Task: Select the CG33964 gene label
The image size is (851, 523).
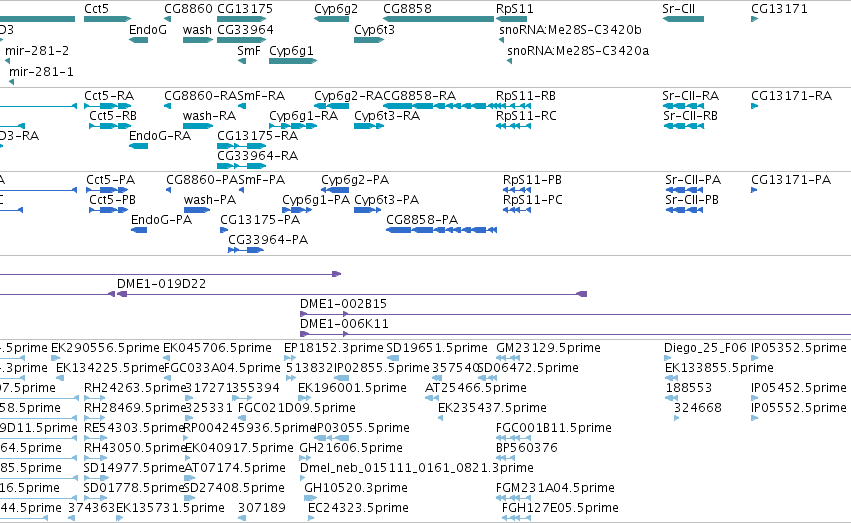Action: (x=245, y=30)
